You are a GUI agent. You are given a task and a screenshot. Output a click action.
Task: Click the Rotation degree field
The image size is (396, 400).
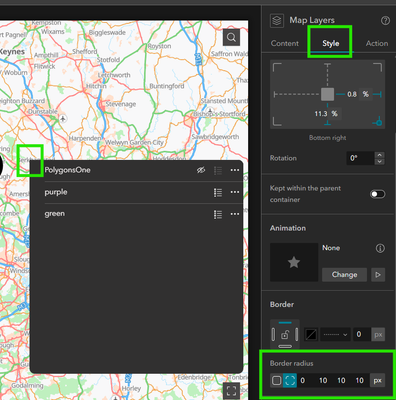tap(360, 158)
